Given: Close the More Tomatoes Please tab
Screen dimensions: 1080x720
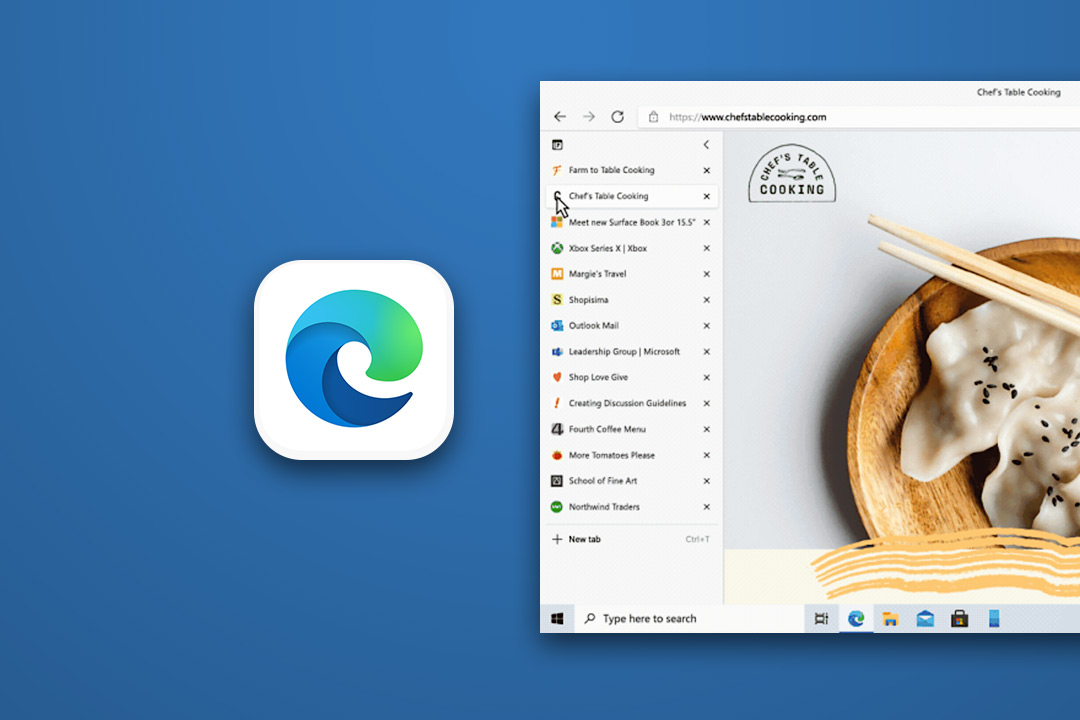Looking at the screenshot, I should click(707, 455).
